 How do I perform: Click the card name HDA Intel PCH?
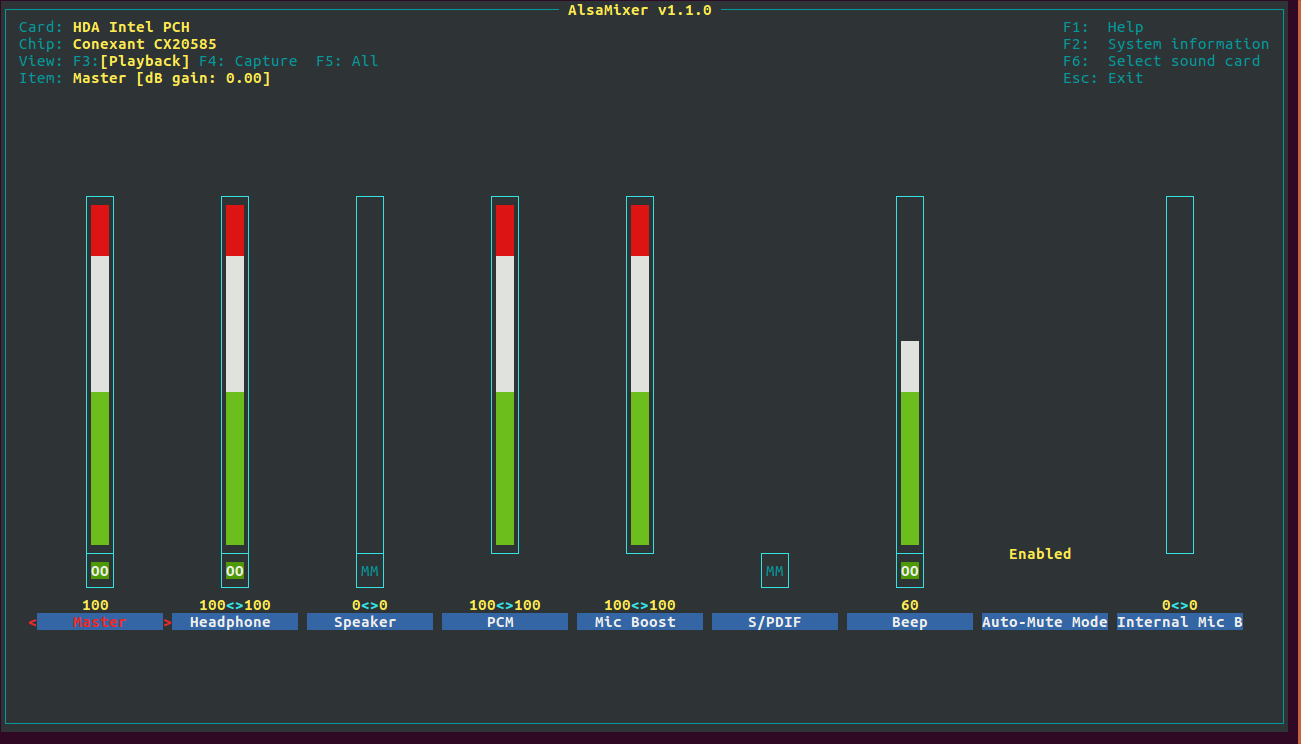point(131,27)
